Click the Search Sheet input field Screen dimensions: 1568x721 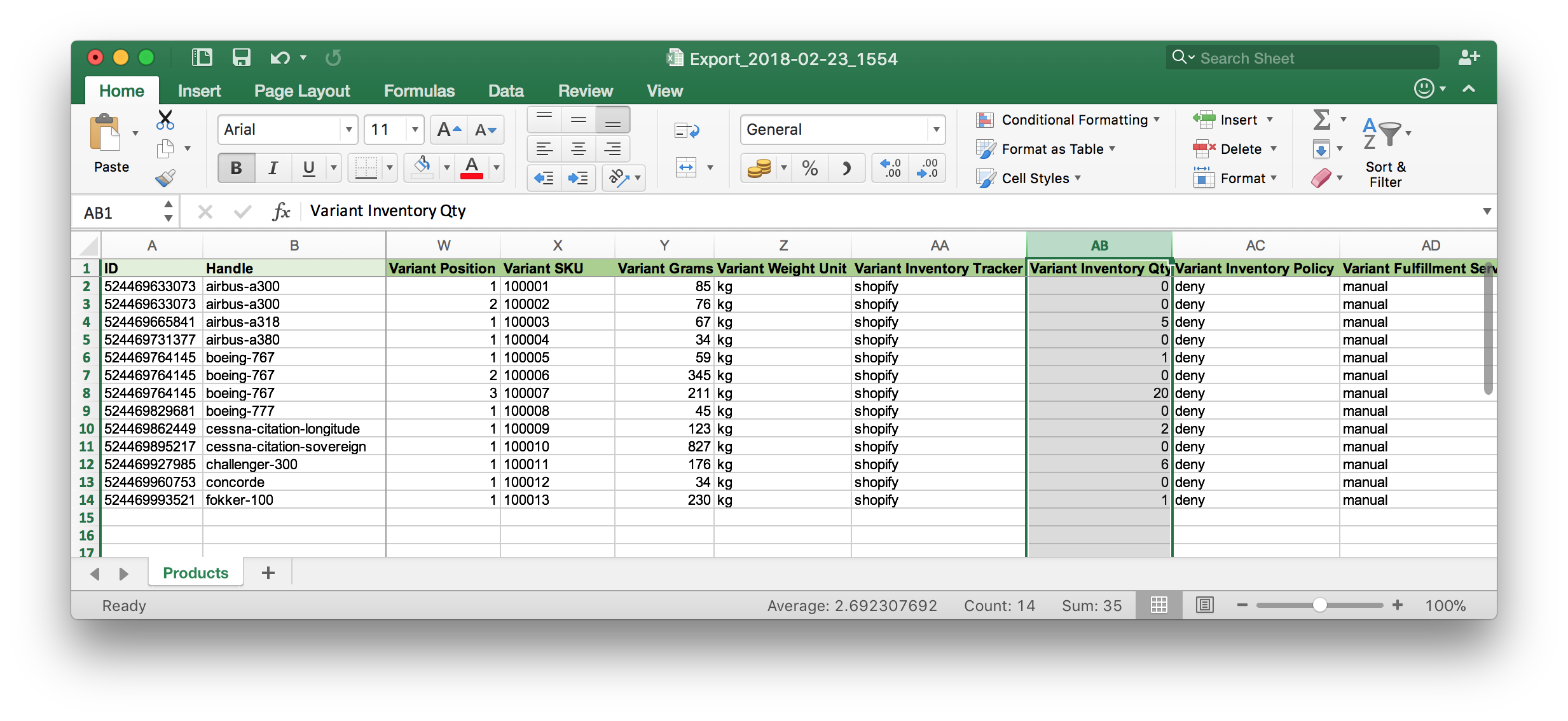pyautogui.click(x=1310, y=58)
